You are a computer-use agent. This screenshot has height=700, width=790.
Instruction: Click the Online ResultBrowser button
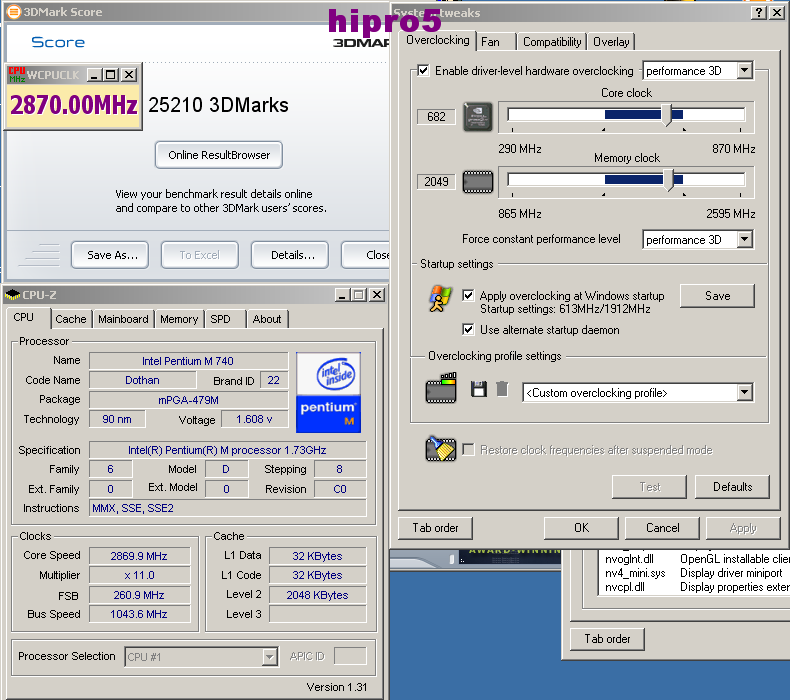(x=219, y=155)
